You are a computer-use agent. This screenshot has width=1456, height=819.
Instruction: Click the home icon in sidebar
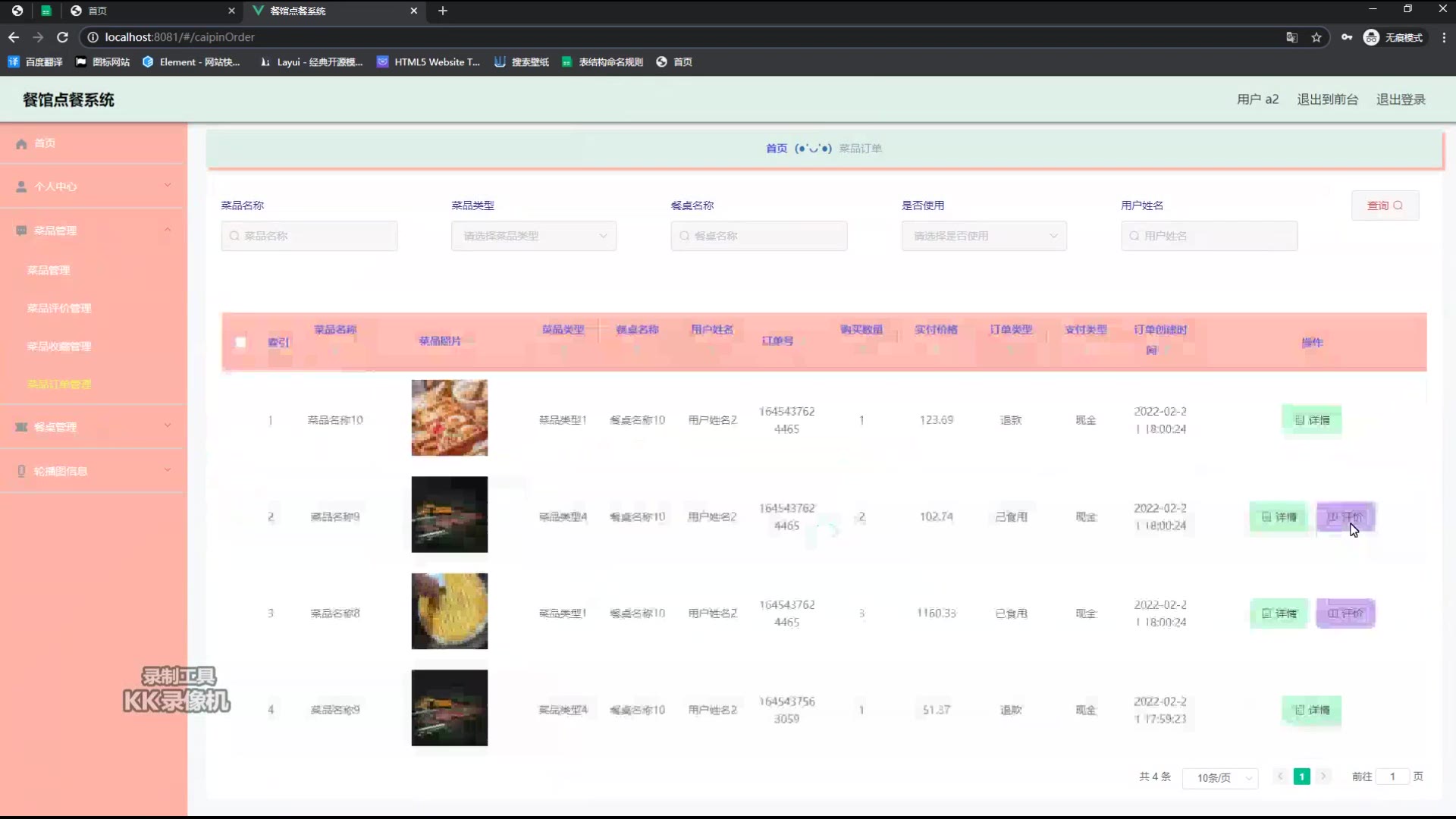click(x=21, y=143)
